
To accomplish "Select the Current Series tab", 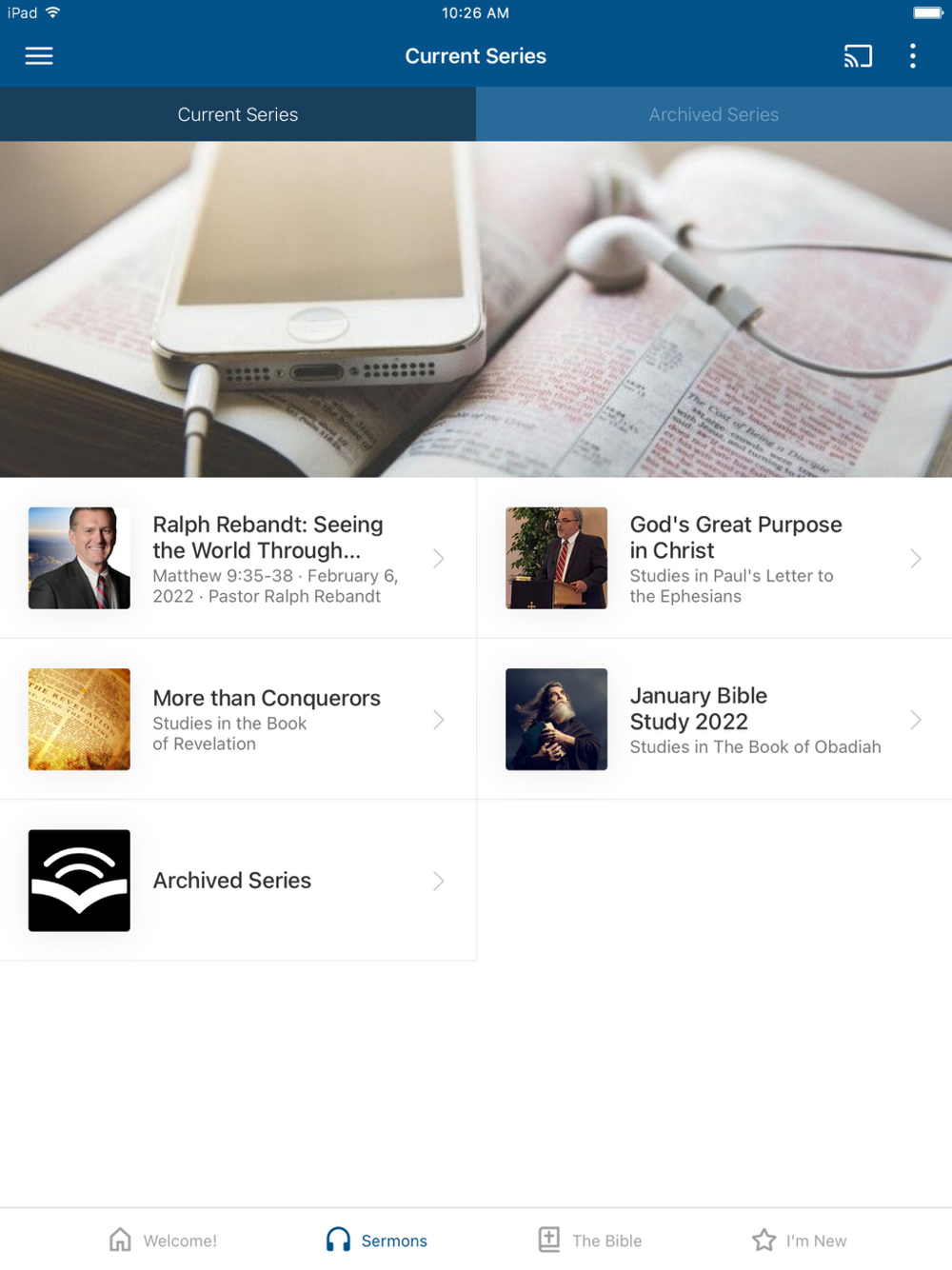I will (238, 114).
